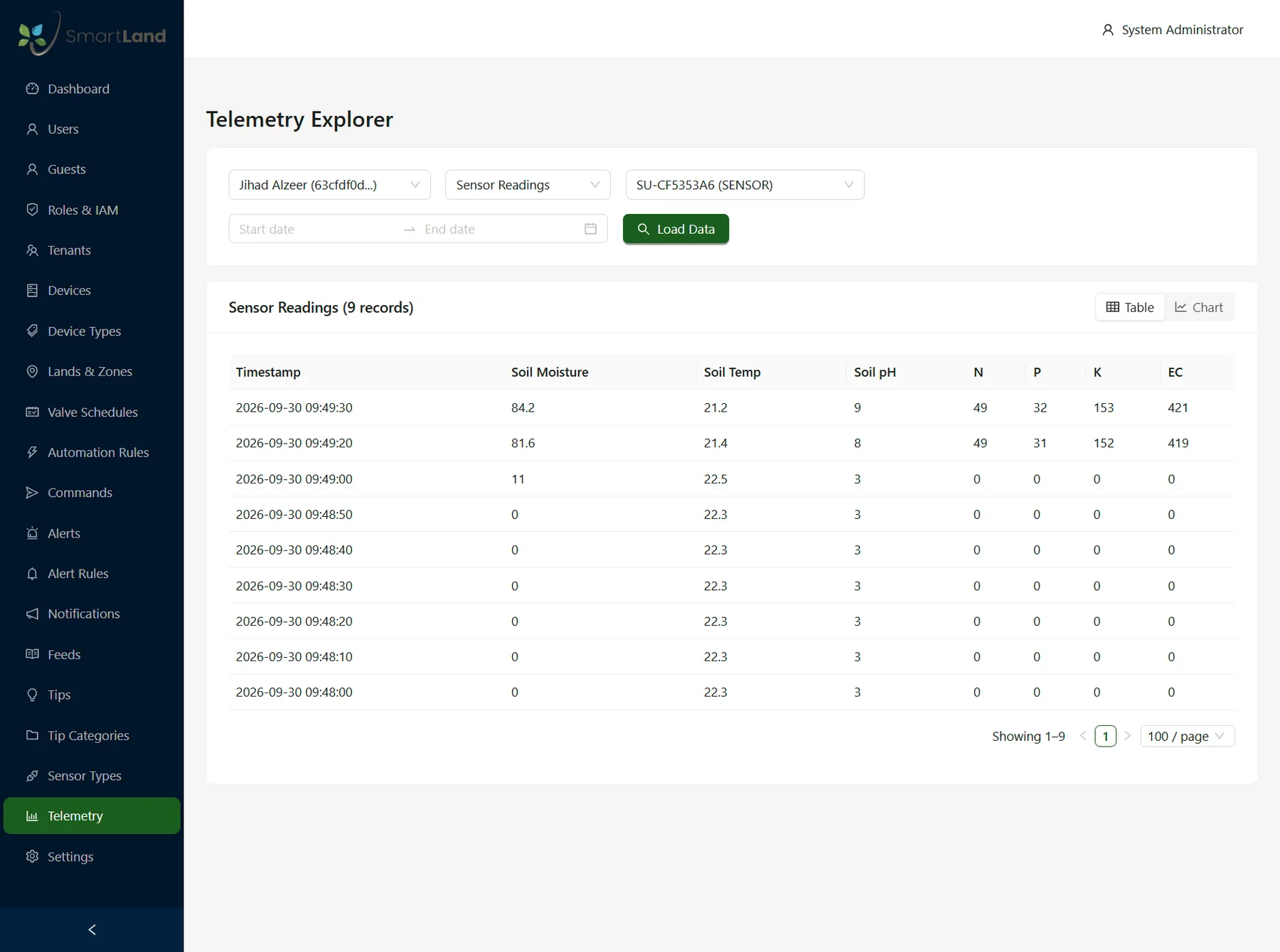The height and width of the screenshot is (952, 1280).
Task: Click the 84.2 soil moisture value
Action: (x=523, y=407)
